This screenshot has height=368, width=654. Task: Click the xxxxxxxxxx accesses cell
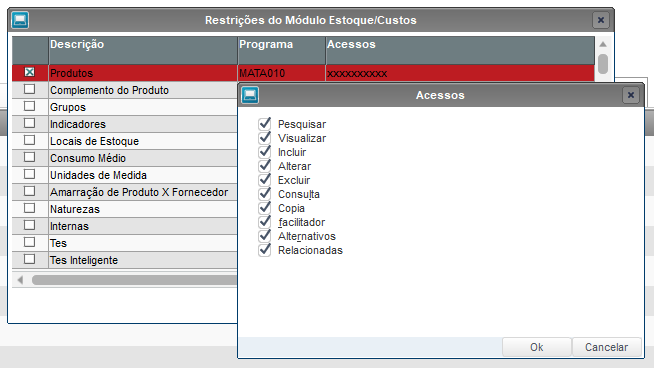coord(460,73)
